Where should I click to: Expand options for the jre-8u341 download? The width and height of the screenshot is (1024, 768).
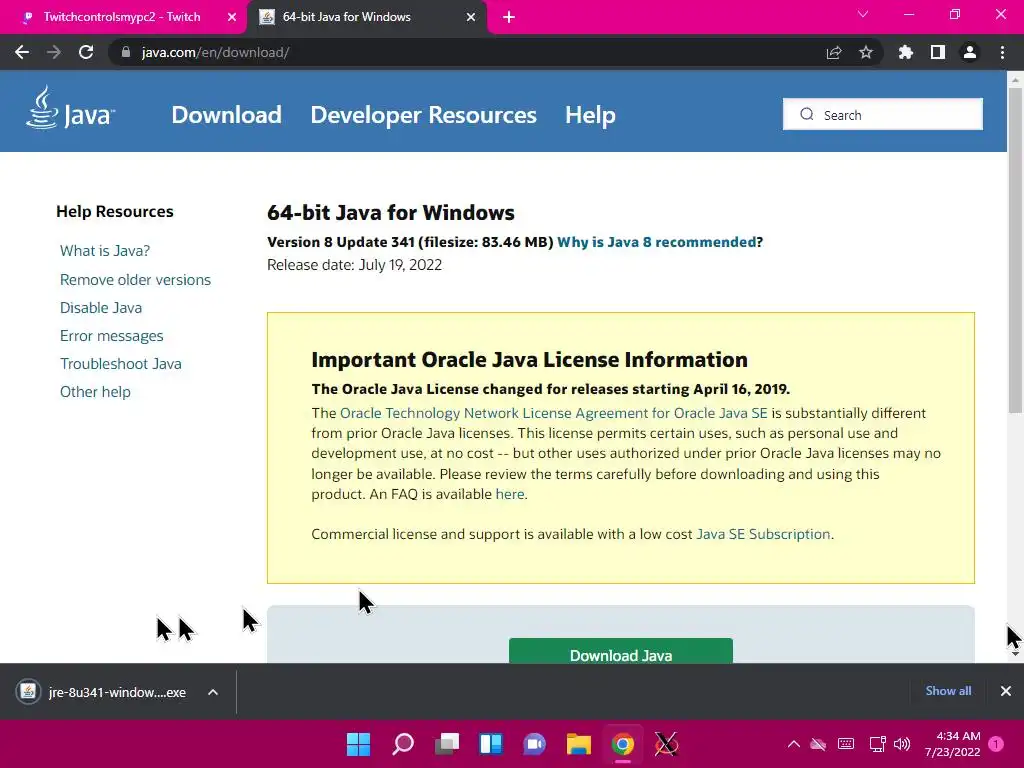pos(213,692)
